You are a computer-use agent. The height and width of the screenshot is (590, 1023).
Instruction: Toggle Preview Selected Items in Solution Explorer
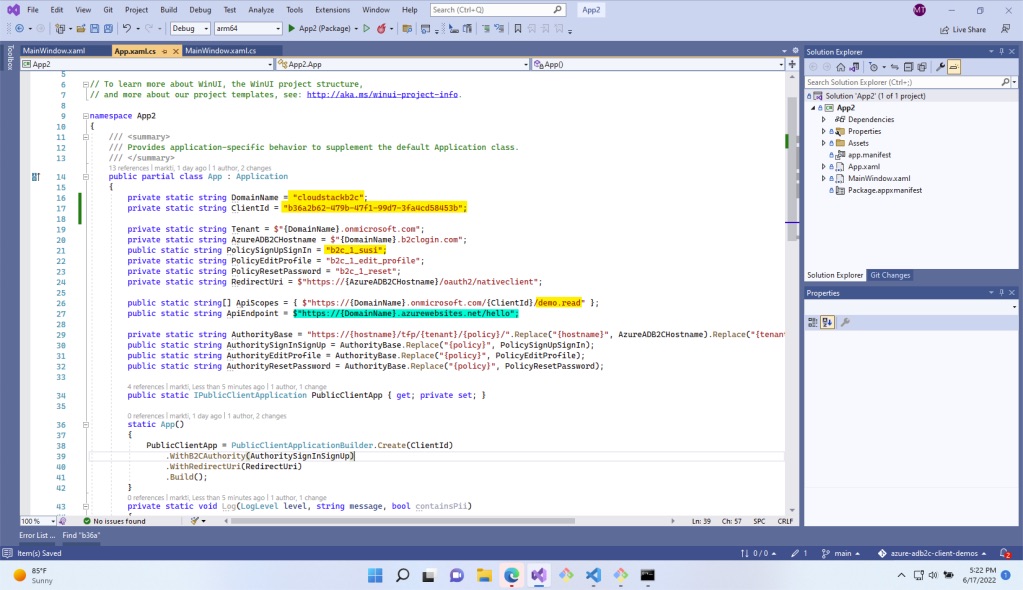click(x=954, y=67)
